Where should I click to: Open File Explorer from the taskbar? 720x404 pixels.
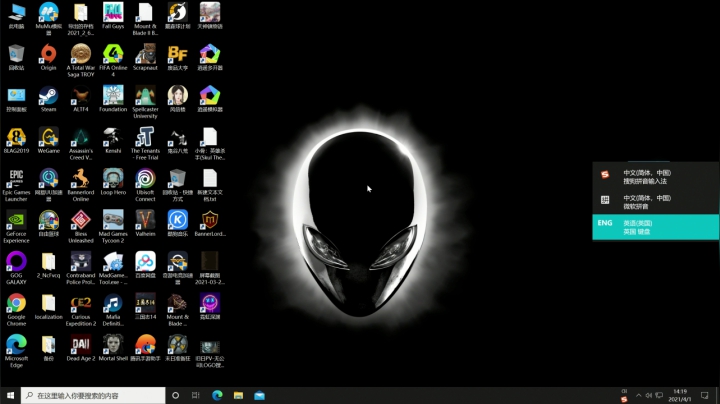click(238, 395)
